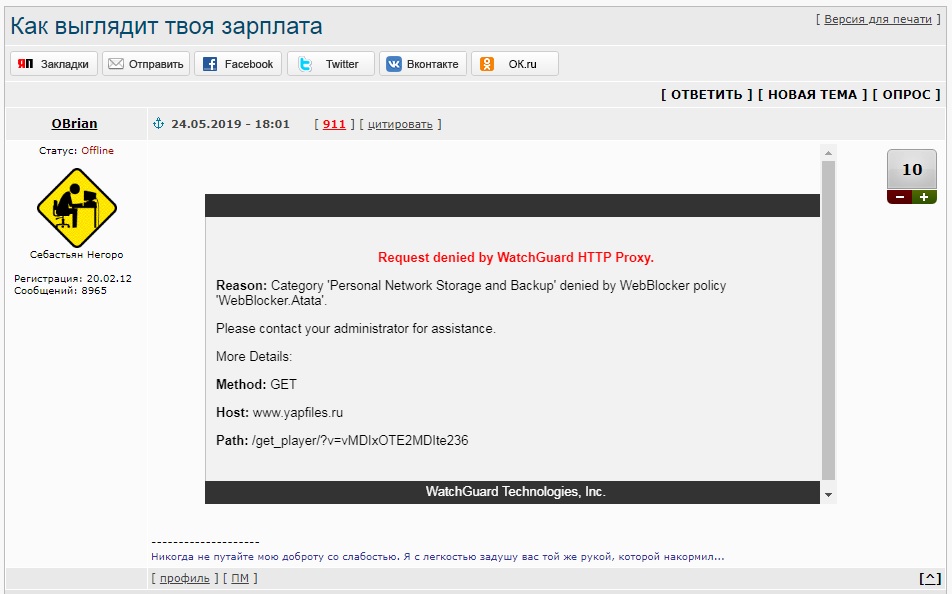Downvote the post with the minus button

coord(899,197)
